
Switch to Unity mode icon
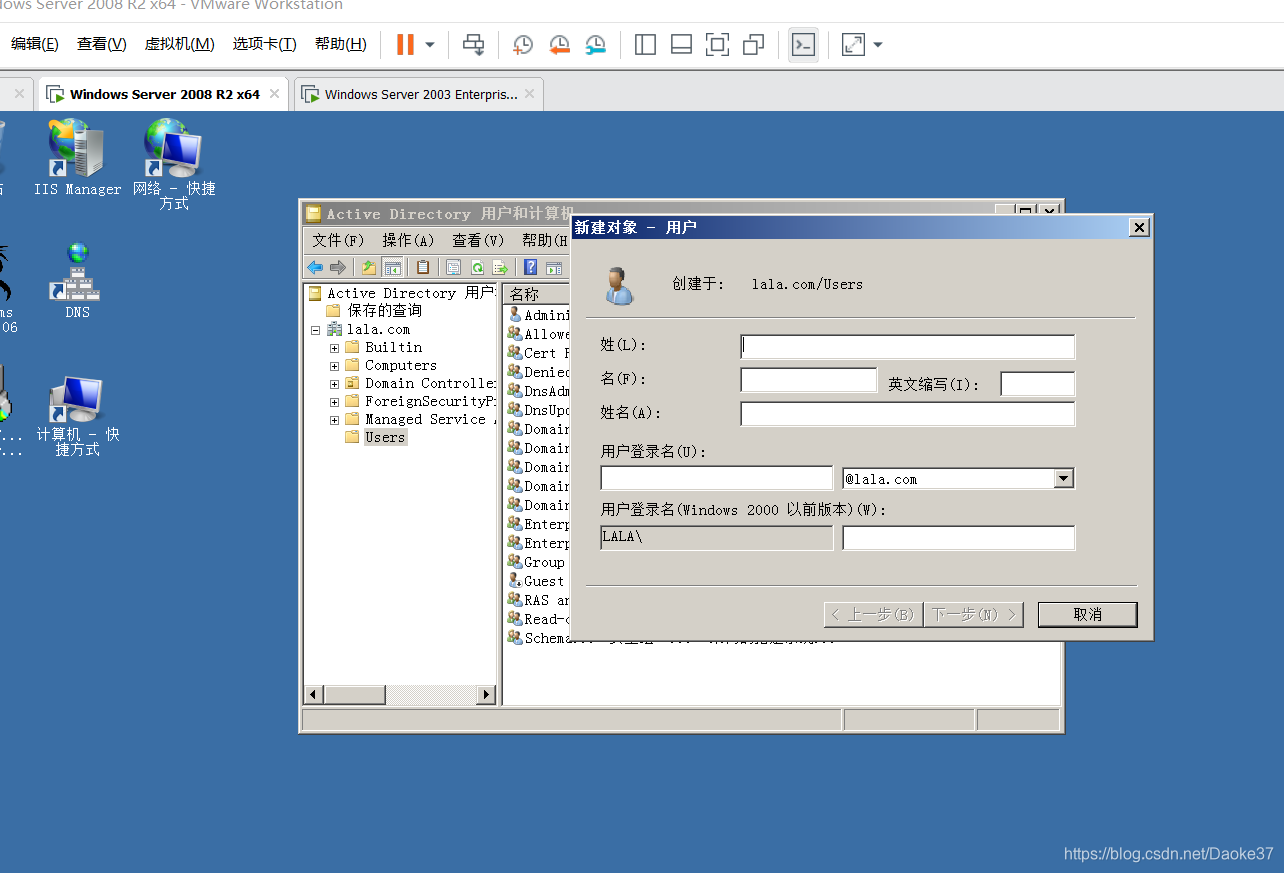[x=754, y=45]
